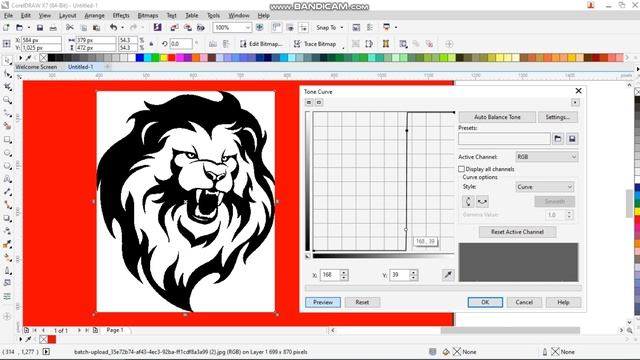This screenshot has width=640, height=360.
Task: Click the Y value field in Tone Curve
Action: tap(399, 275)
